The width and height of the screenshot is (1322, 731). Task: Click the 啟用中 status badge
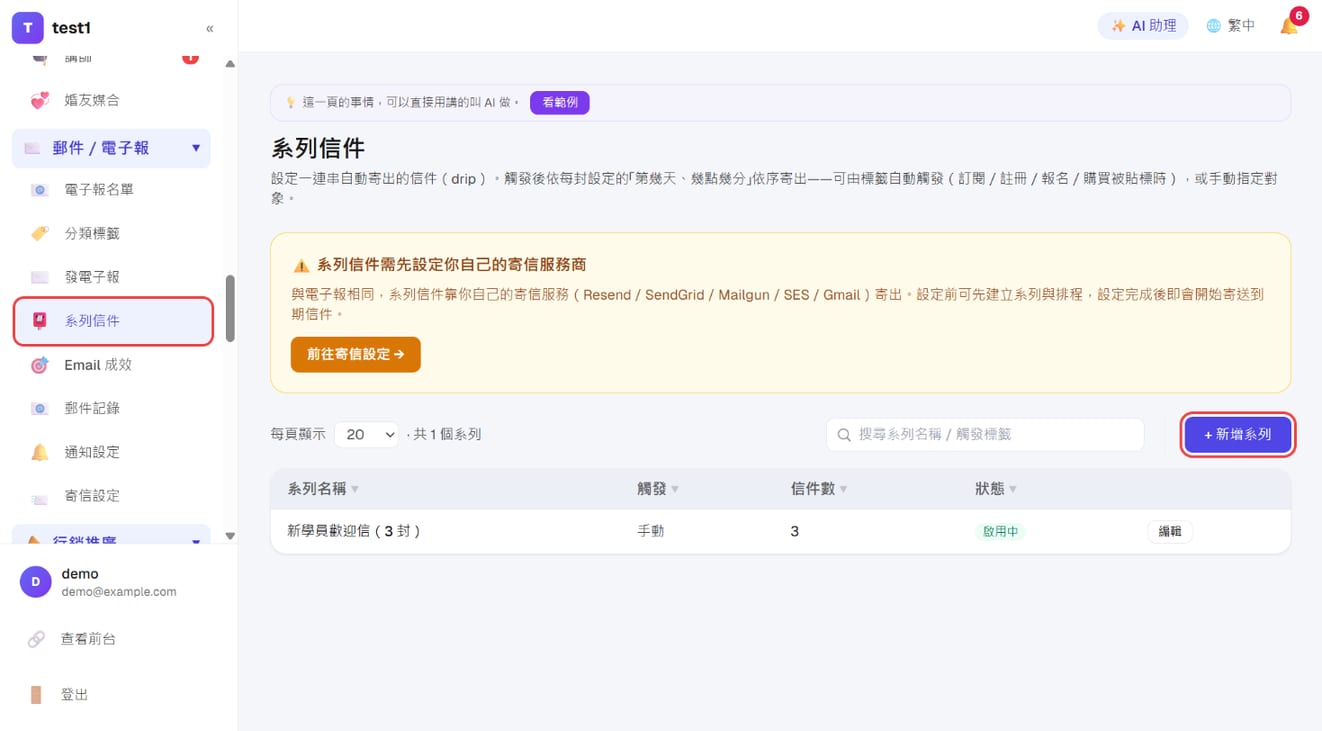(x=1000, y=532)
